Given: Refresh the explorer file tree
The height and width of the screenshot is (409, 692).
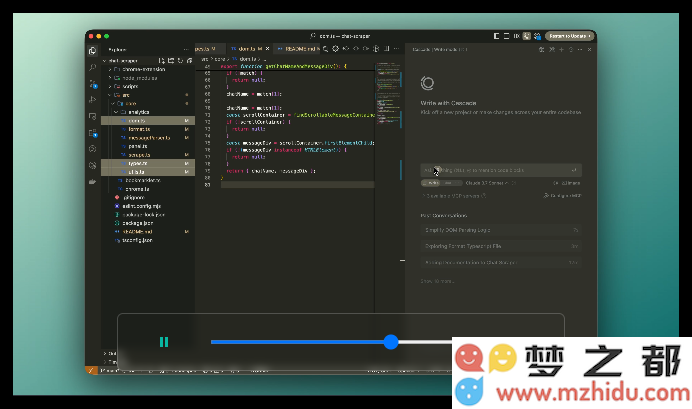Looking at the screenshot, I should click(x=180, y=60).
